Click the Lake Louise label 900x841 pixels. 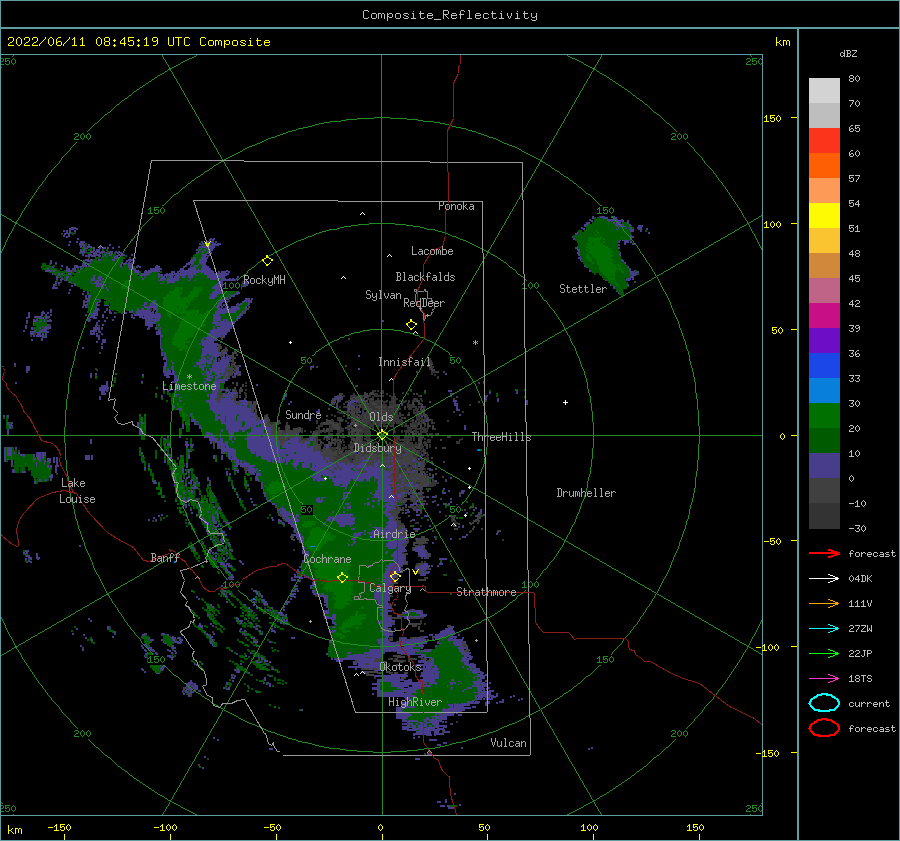coord(77,491)
